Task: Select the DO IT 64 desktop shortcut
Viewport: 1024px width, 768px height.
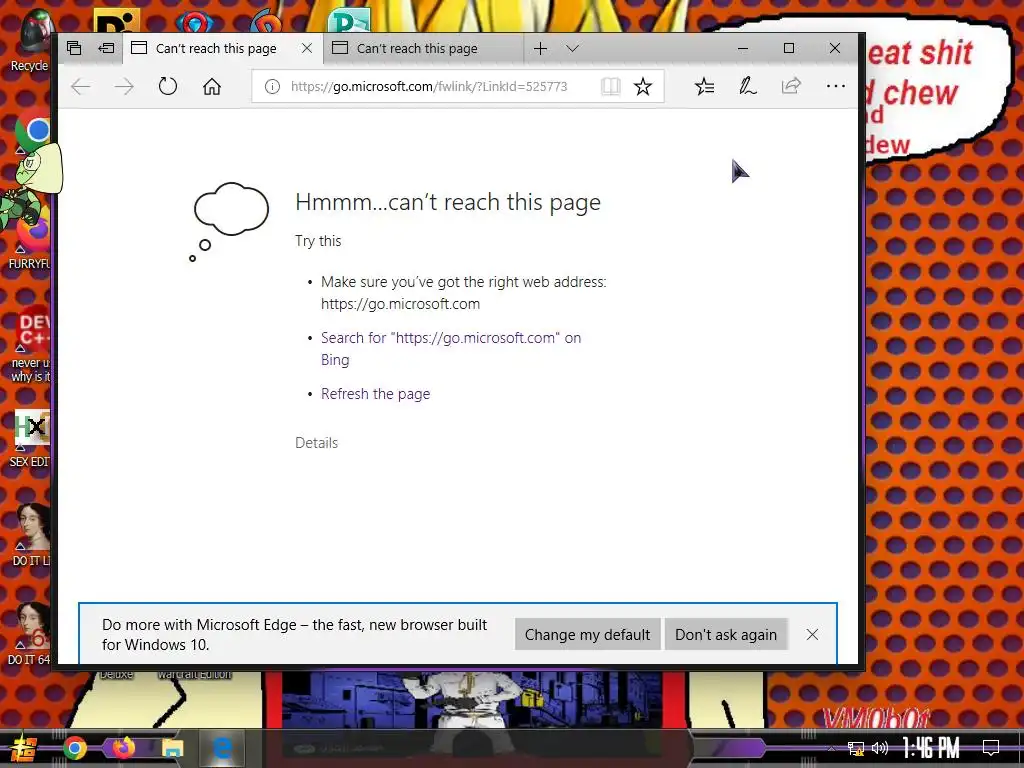Action: point(29,633)
